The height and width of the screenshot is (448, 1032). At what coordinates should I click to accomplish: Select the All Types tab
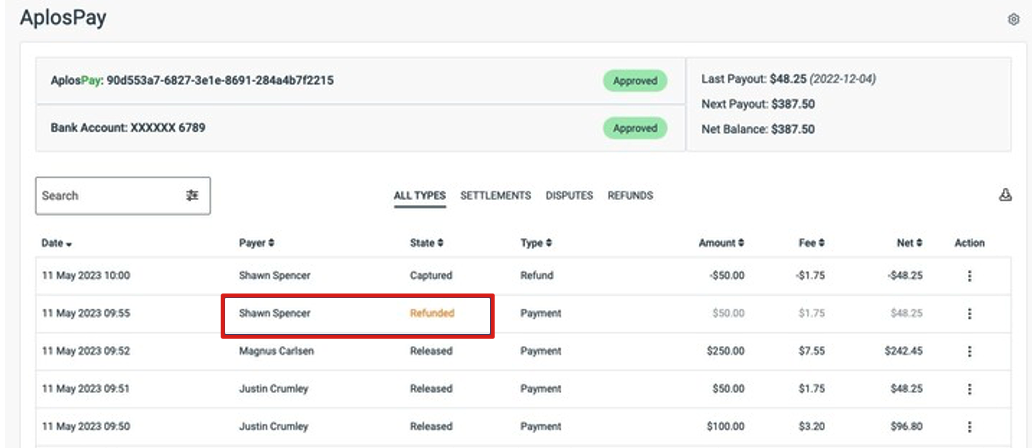click(420, 195)
